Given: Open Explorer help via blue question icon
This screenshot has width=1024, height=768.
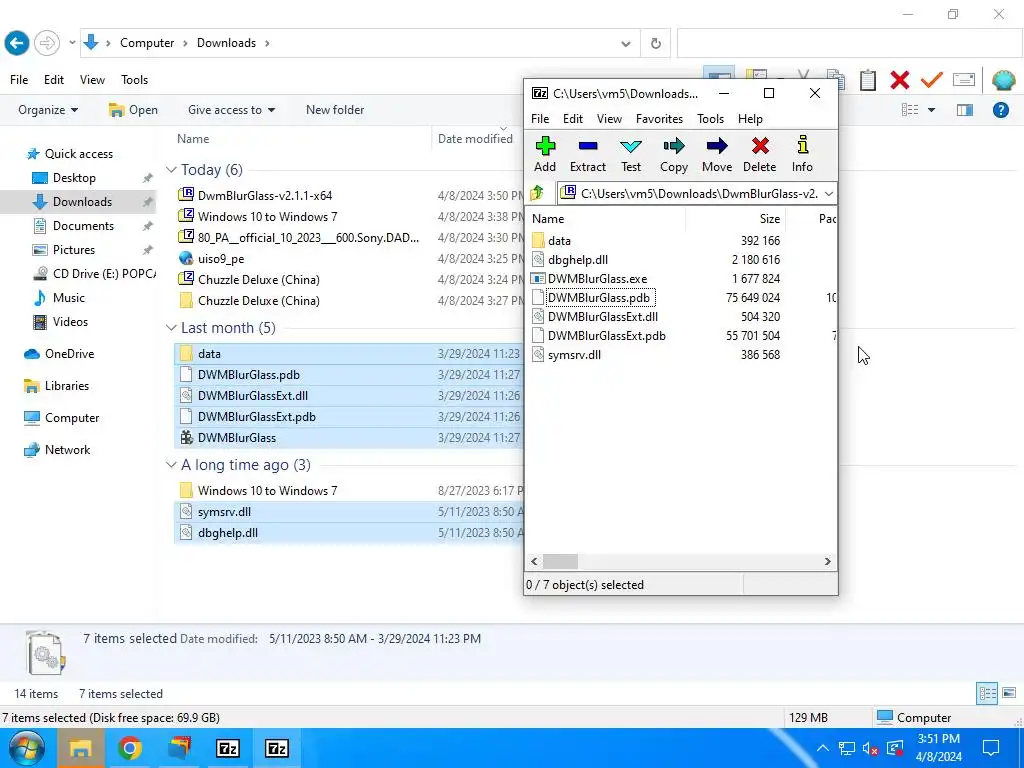Looking at the screenshot, I should tap(1000, 110).
